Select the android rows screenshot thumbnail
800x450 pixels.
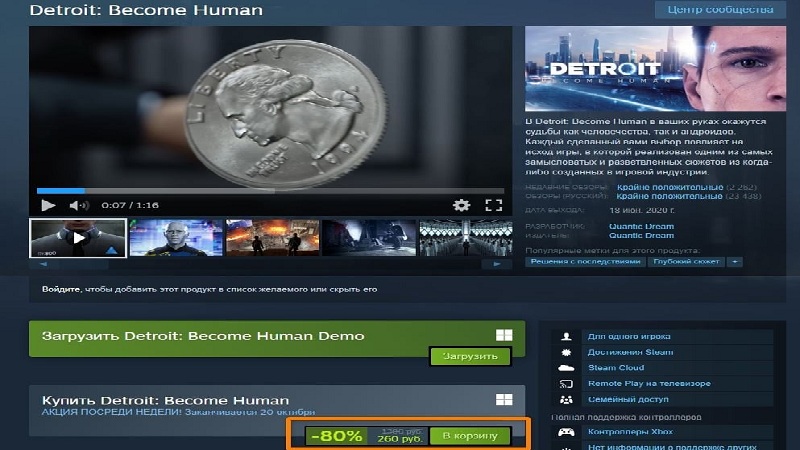pos(465,238)
